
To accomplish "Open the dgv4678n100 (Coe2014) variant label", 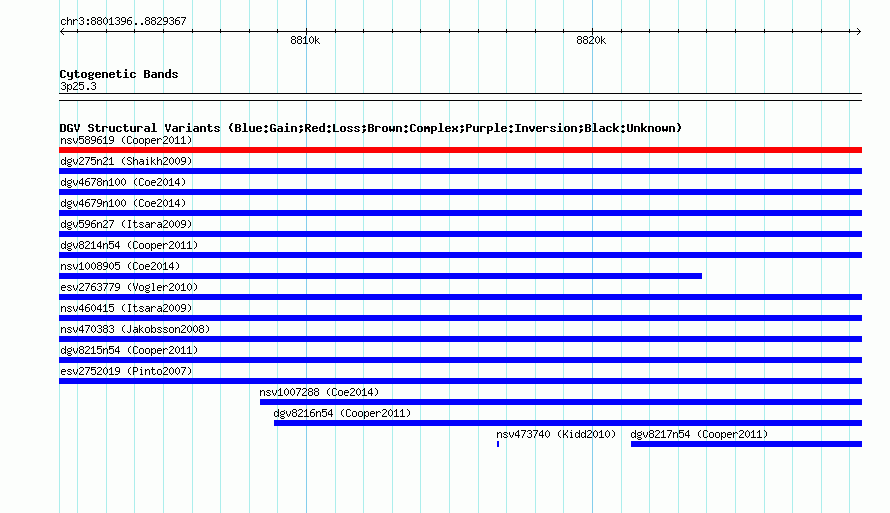I will pos(123,182).
